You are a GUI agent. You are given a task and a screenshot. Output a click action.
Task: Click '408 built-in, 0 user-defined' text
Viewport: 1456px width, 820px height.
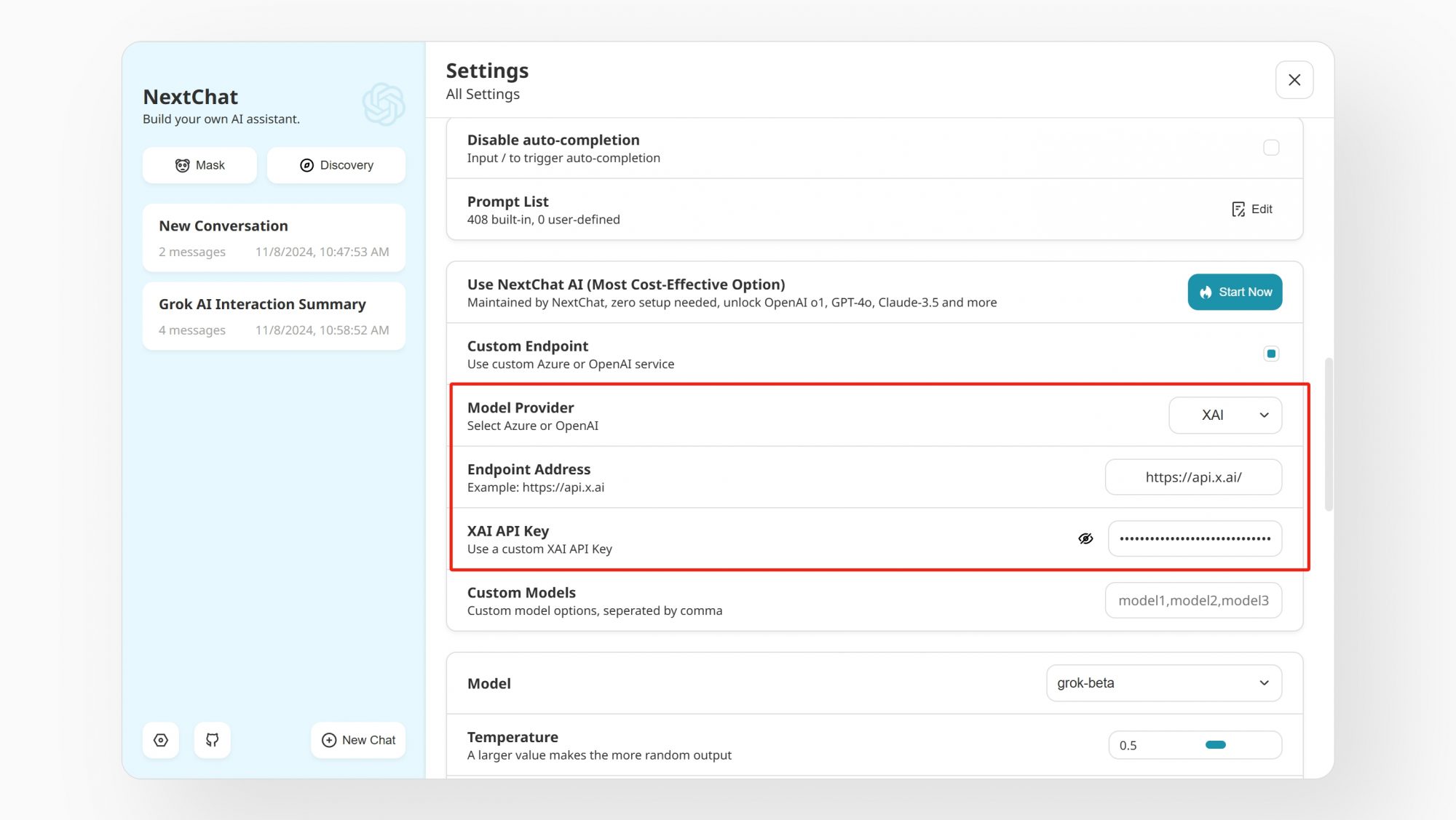[x=543, y=220]
